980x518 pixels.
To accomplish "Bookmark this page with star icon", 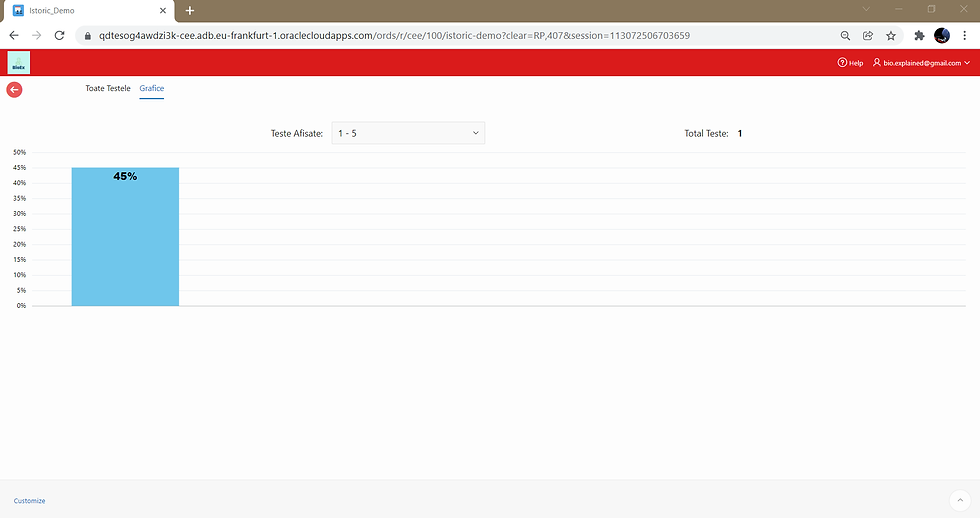I will tap(891, 36).
